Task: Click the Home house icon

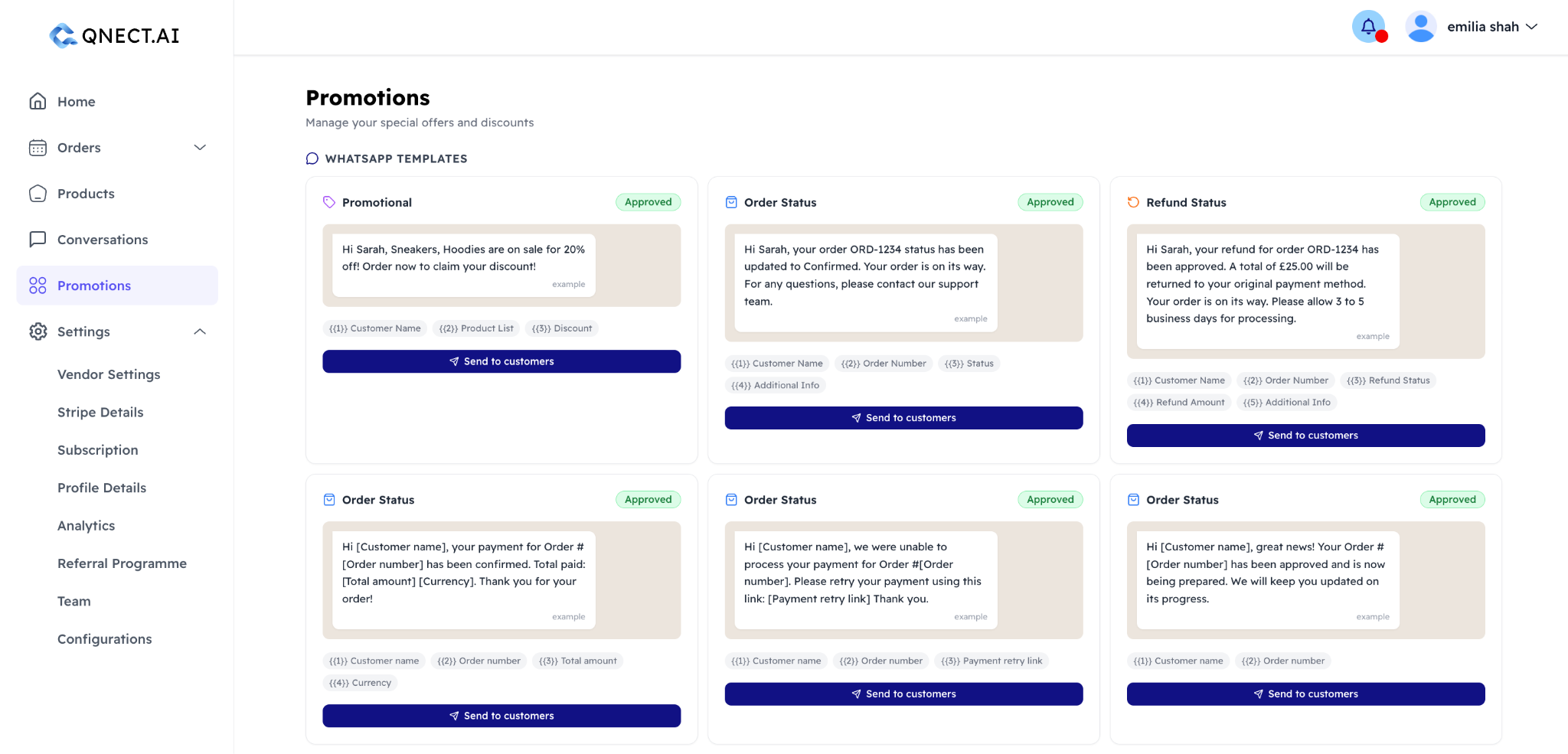Action: (38, 101)
